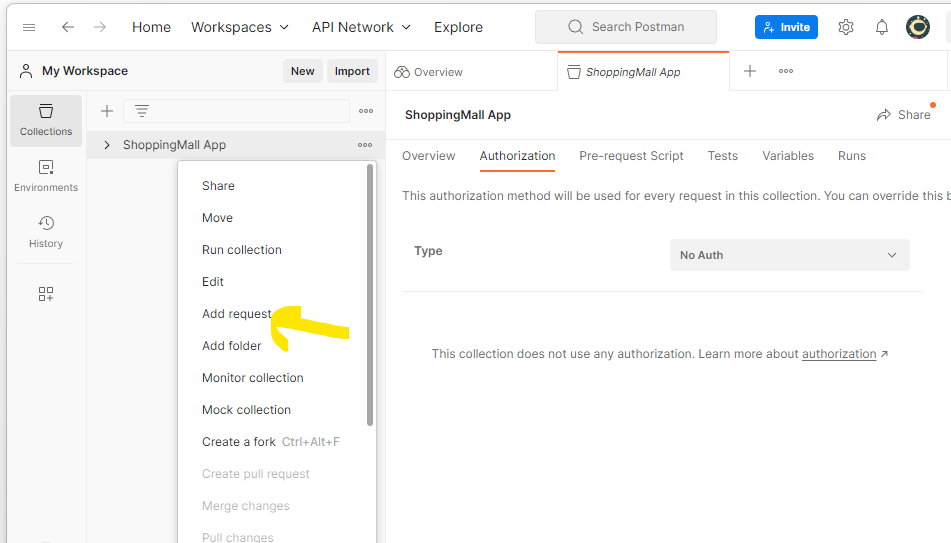
Task: Click the My Workspace title
Action: tap(85, 71)
